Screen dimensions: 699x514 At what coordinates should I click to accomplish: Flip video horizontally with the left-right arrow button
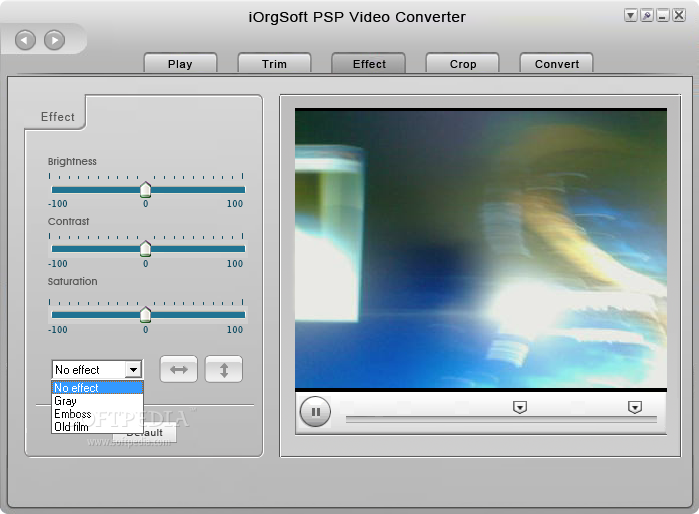pyautogui.click(x=179, y=369)
